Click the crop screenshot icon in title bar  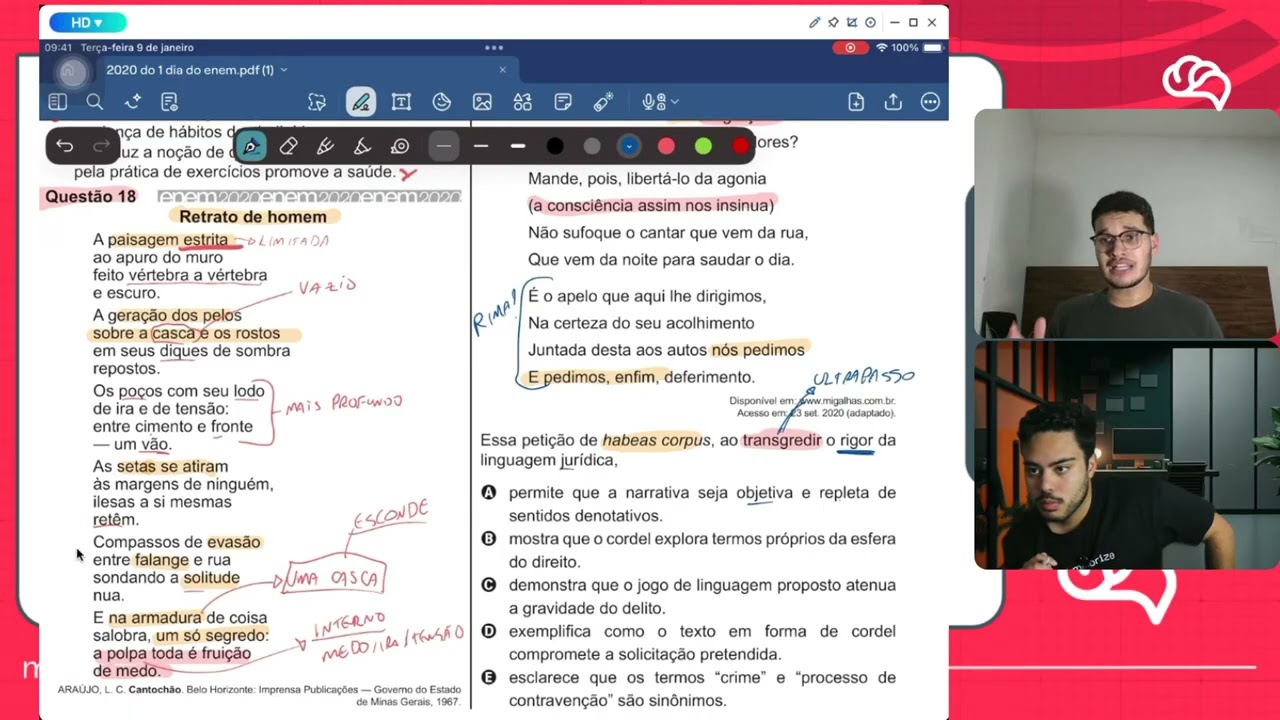[852, 22]
